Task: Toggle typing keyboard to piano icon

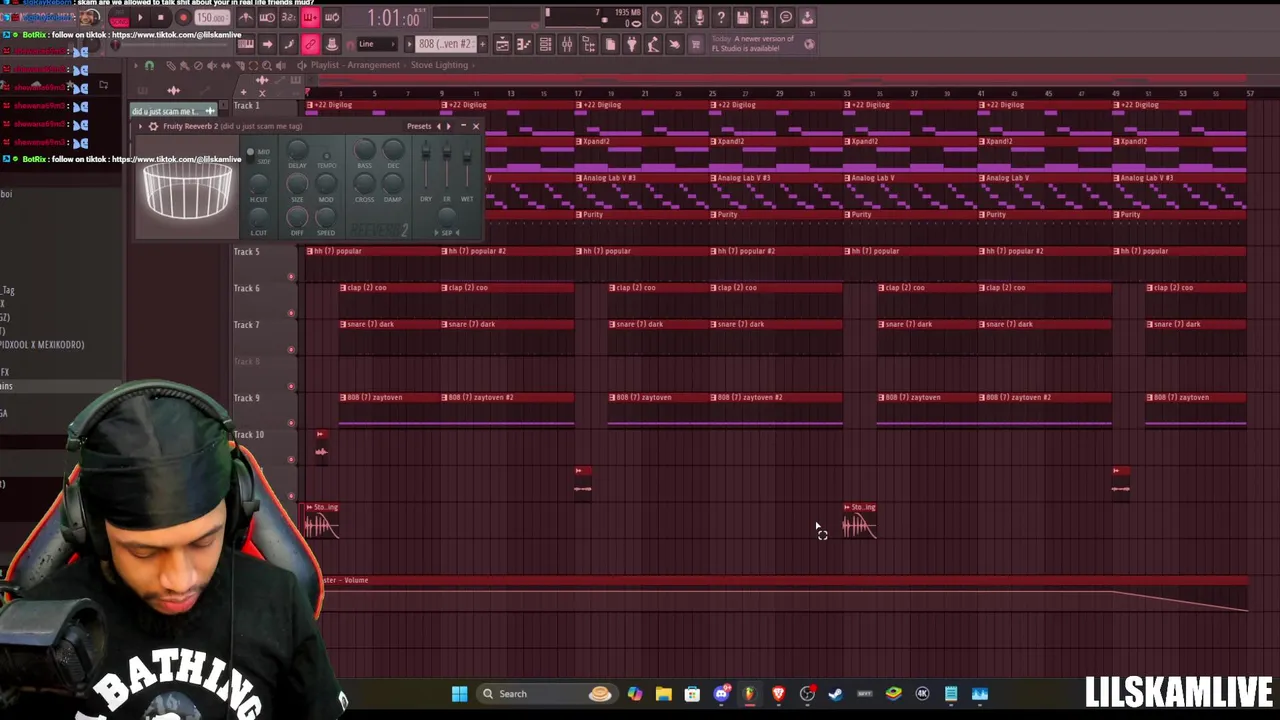Action: (246, 44)
